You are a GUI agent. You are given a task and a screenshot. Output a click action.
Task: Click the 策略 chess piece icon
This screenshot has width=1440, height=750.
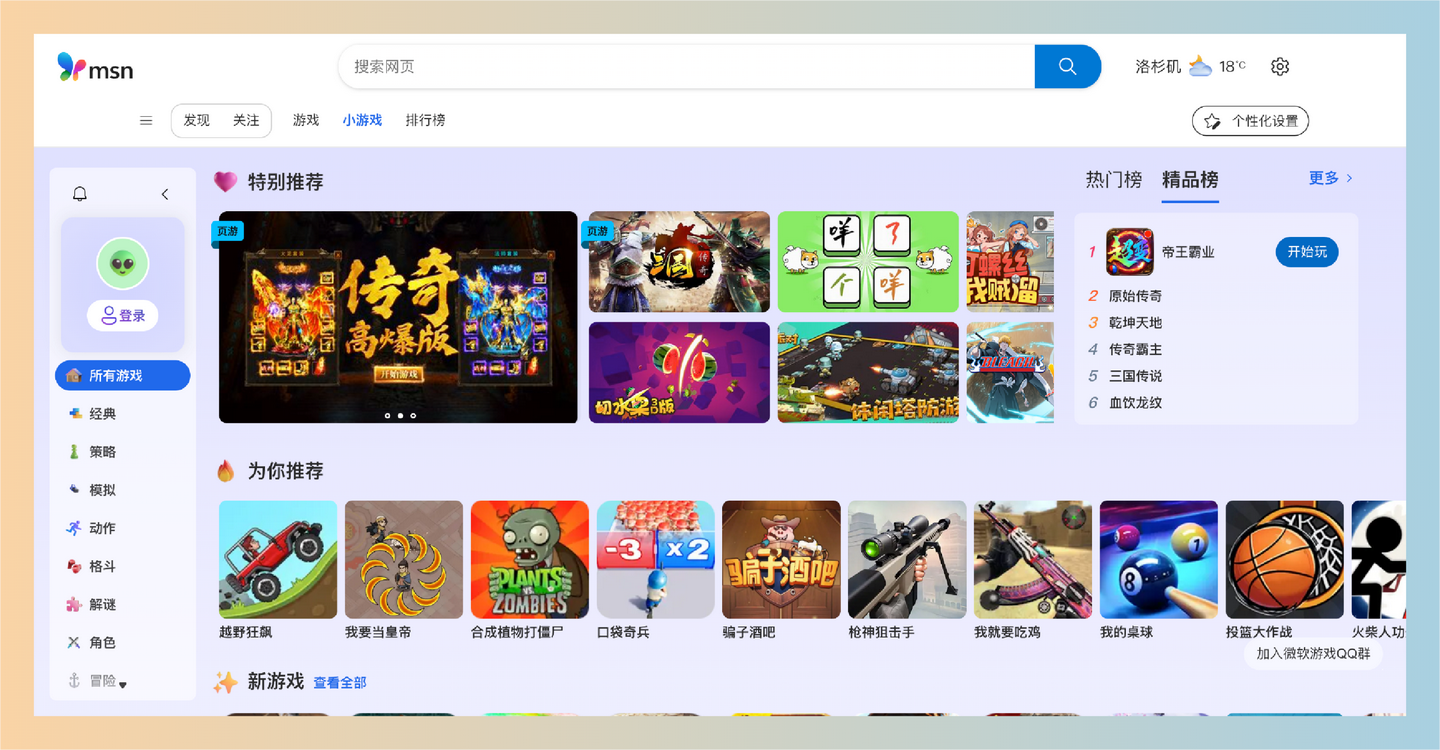tap(74, 451)
